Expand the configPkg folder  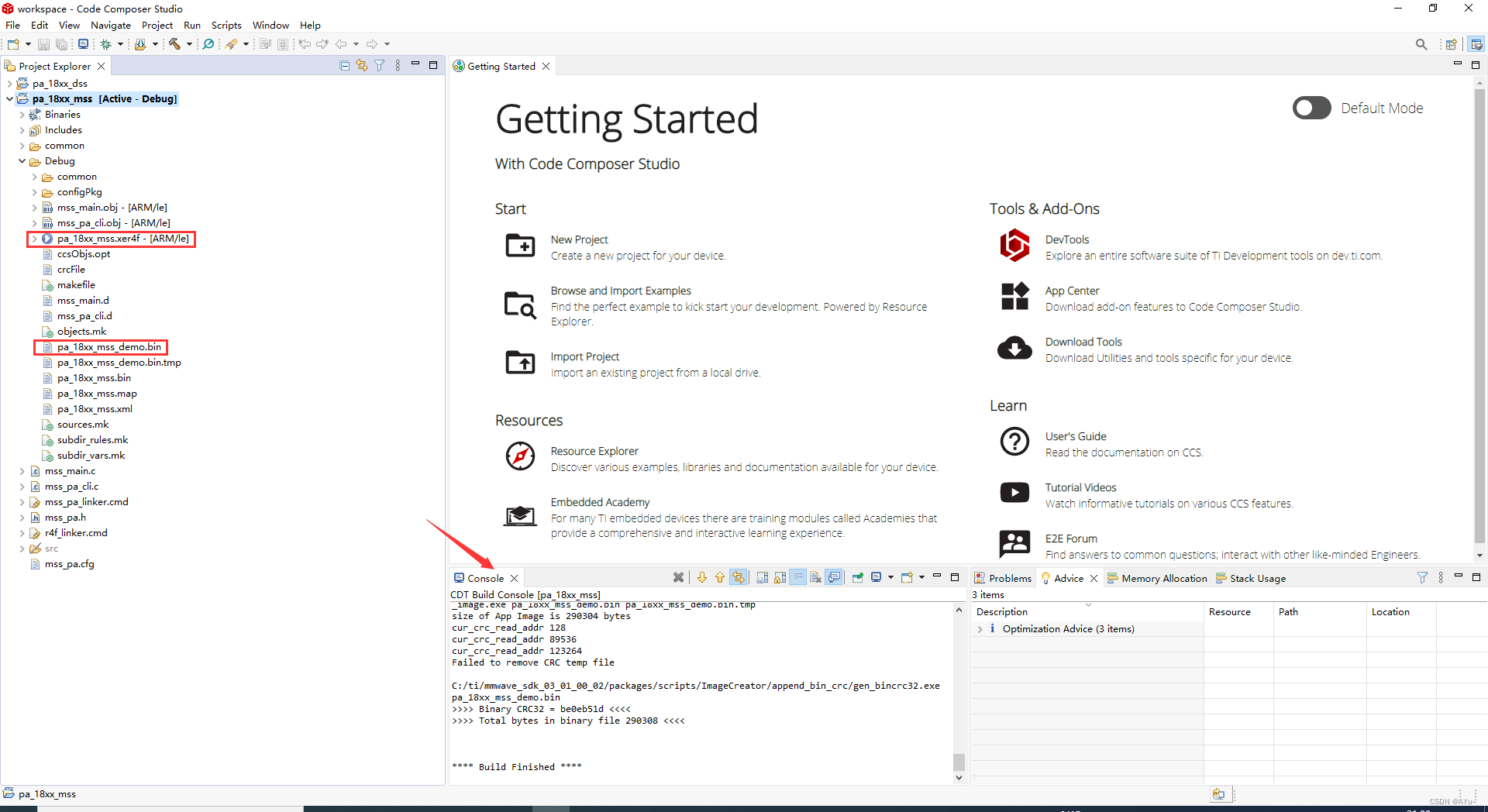[x=34, y=192]
